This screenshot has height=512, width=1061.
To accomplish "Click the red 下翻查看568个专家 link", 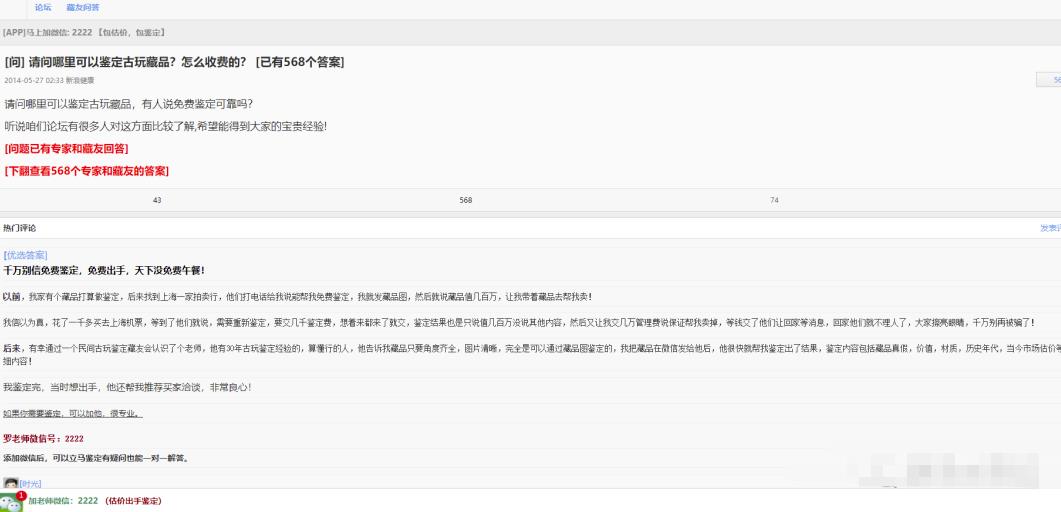I will pos(86,171).
